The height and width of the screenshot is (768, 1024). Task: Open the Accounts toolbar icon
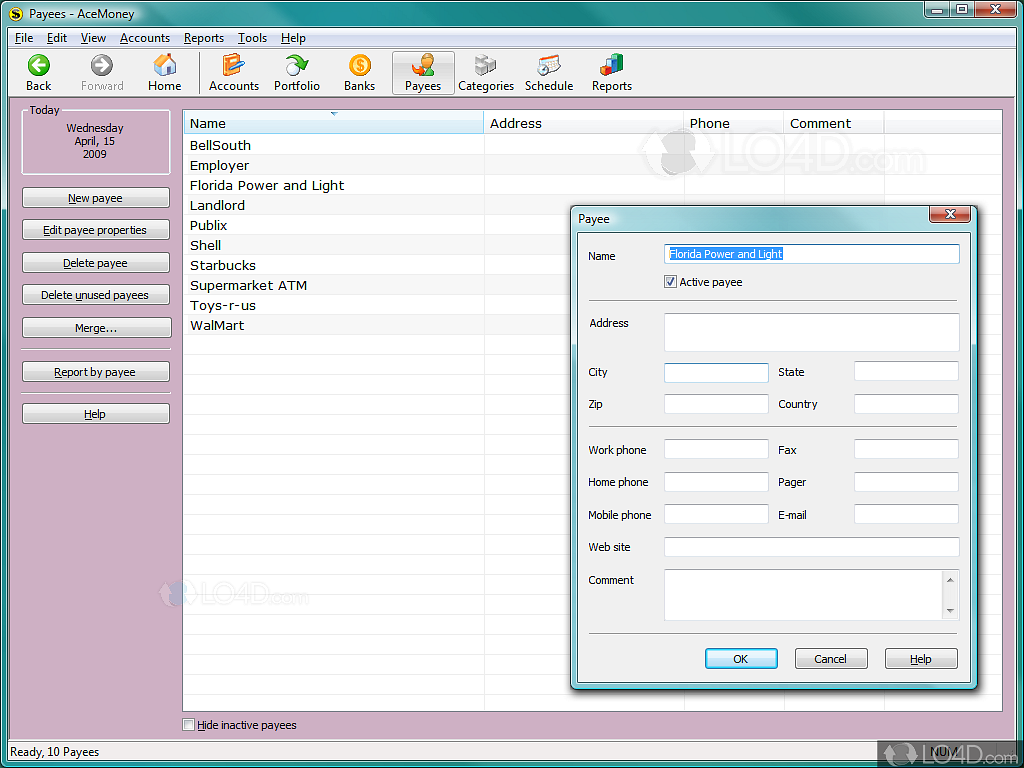234,70
